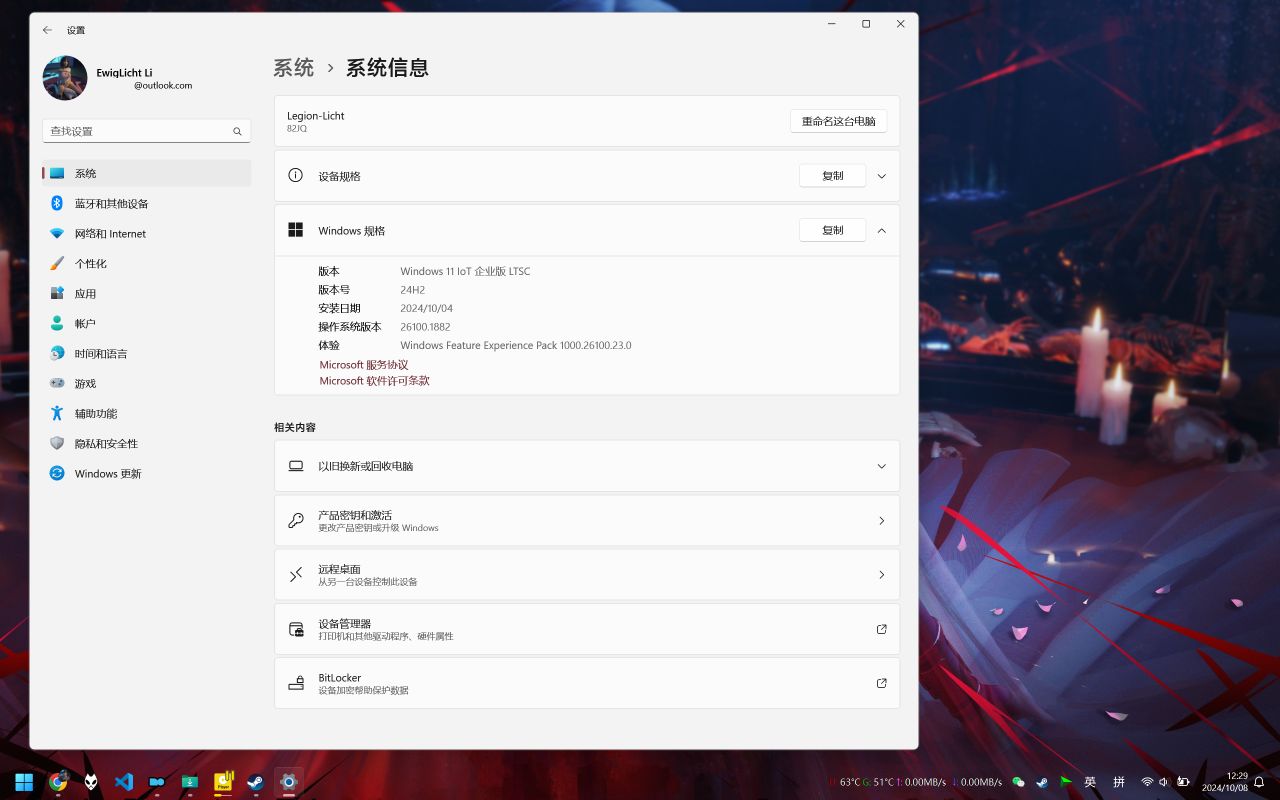The image size is (1280, 800).
Task: Focus the 查找设置 search box
Action: coord(146,131)
